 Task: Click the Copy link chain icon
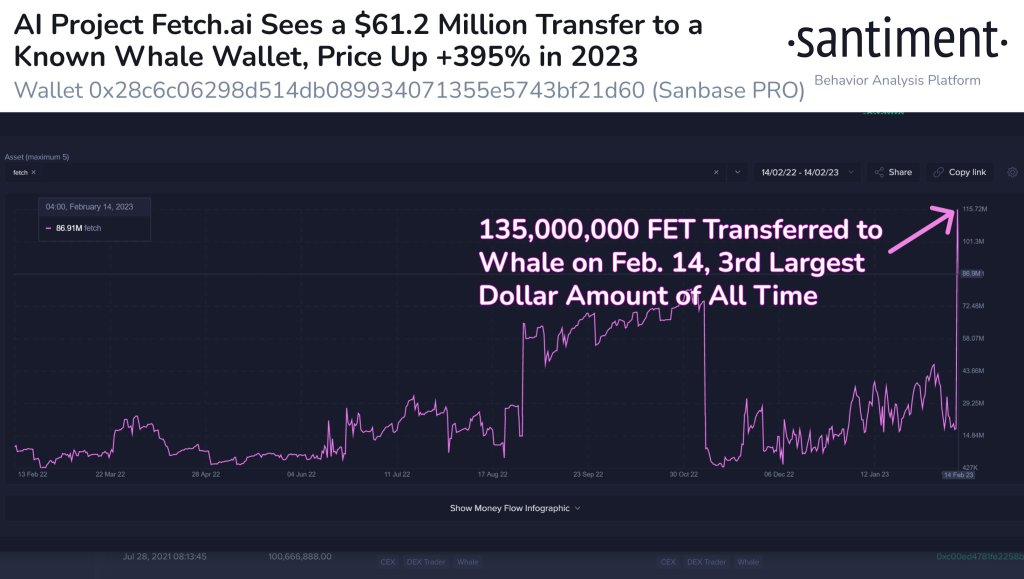[938, 172]
